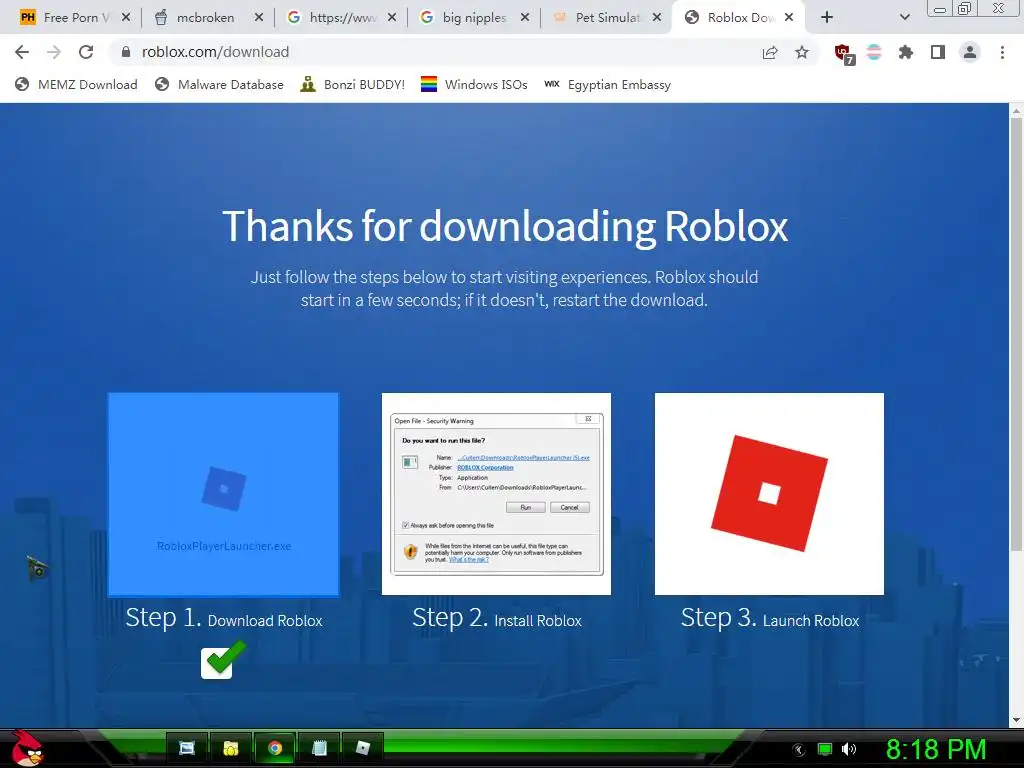Click the red Roblox logo Step 3 image

pyautogui.click(x=769, y=494)
